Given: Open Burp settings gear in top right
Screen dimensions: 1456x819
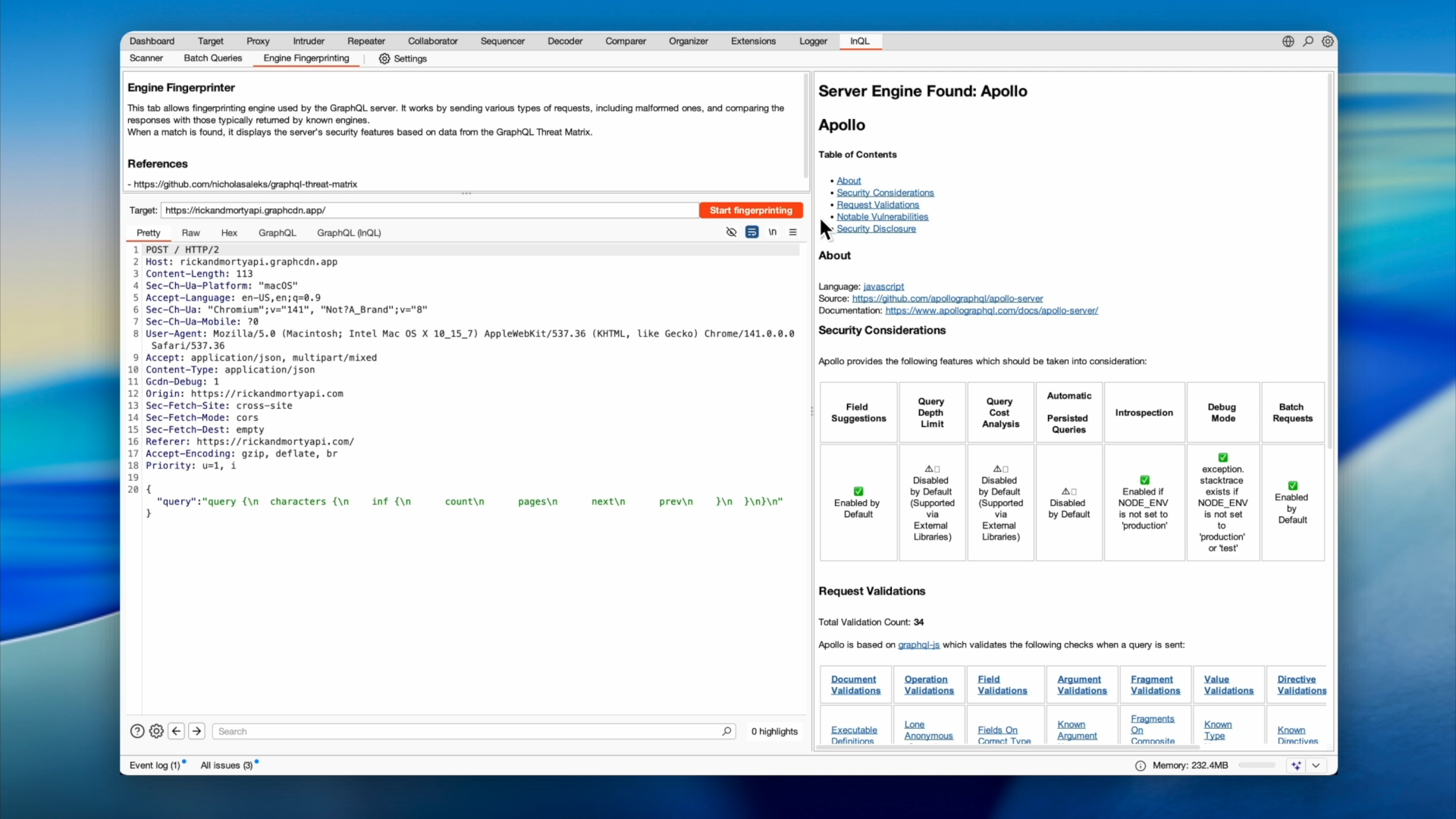Looking at the screenshot, I should (x=1328, y=41).
